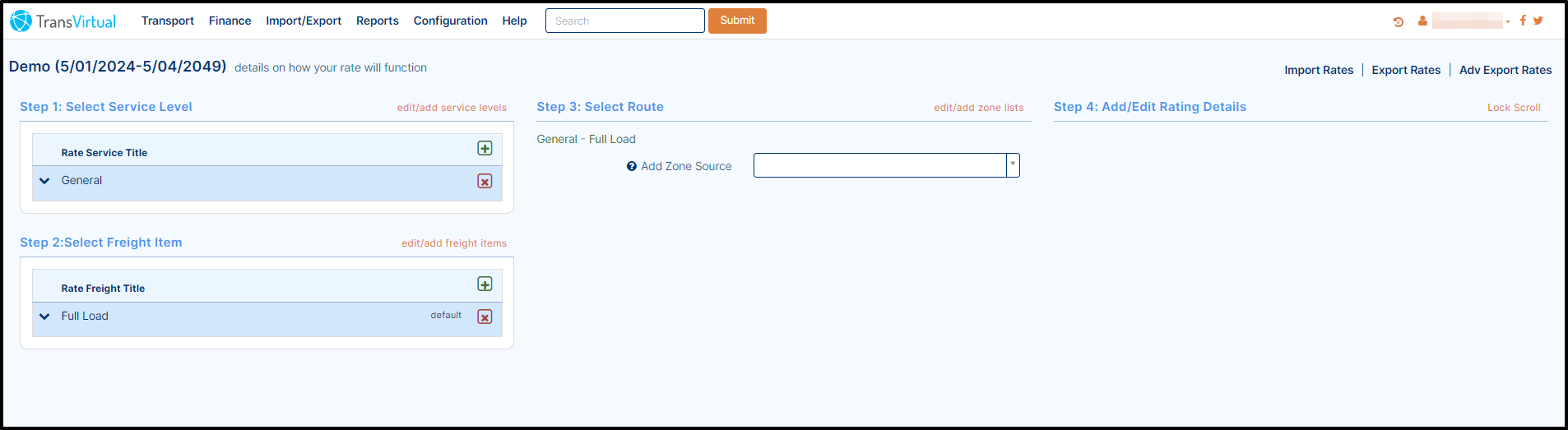
Task: Click the TransVirtual logo
Action: click(63, 21)
